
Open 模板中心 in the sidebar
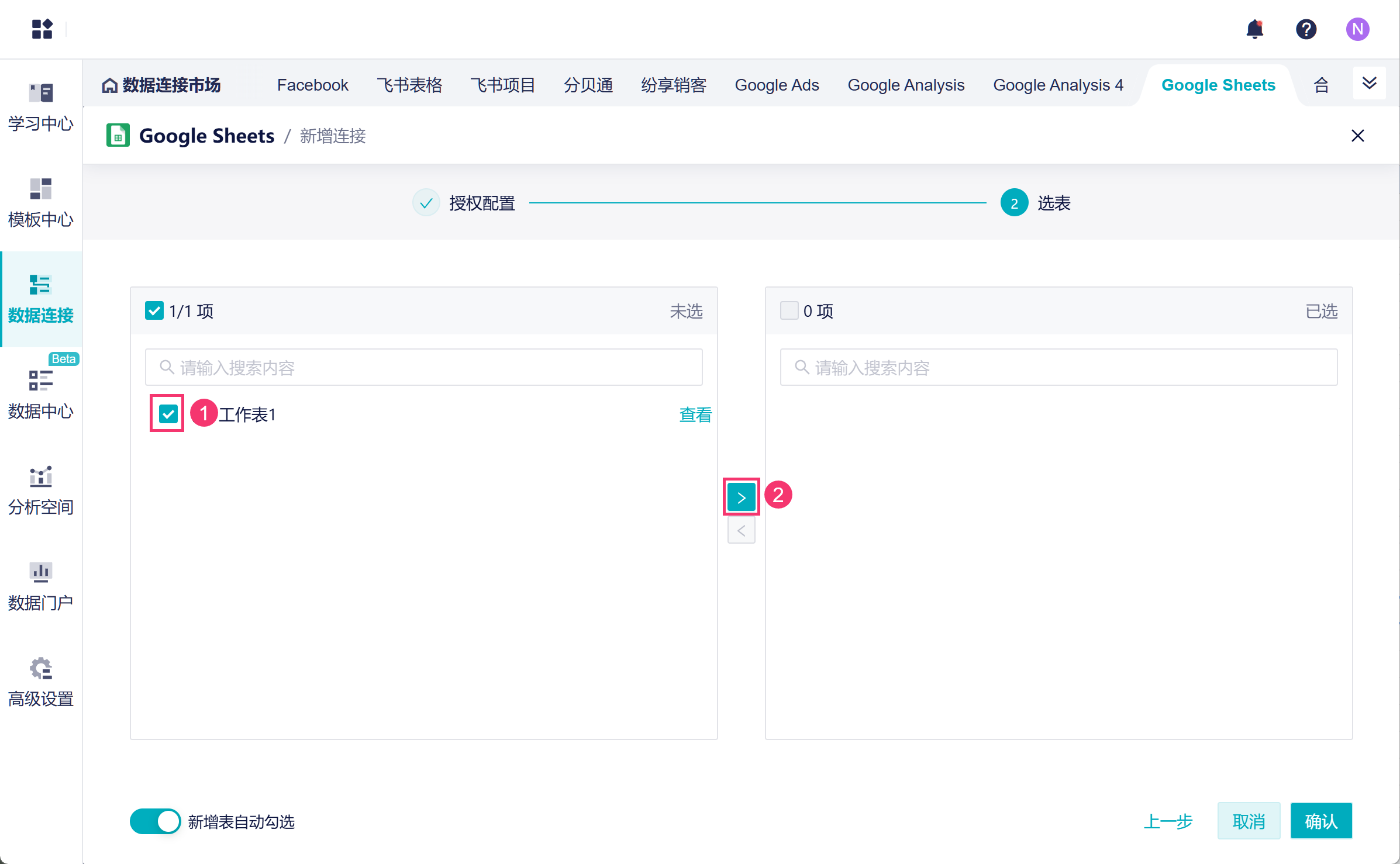[x=41, y=203]
